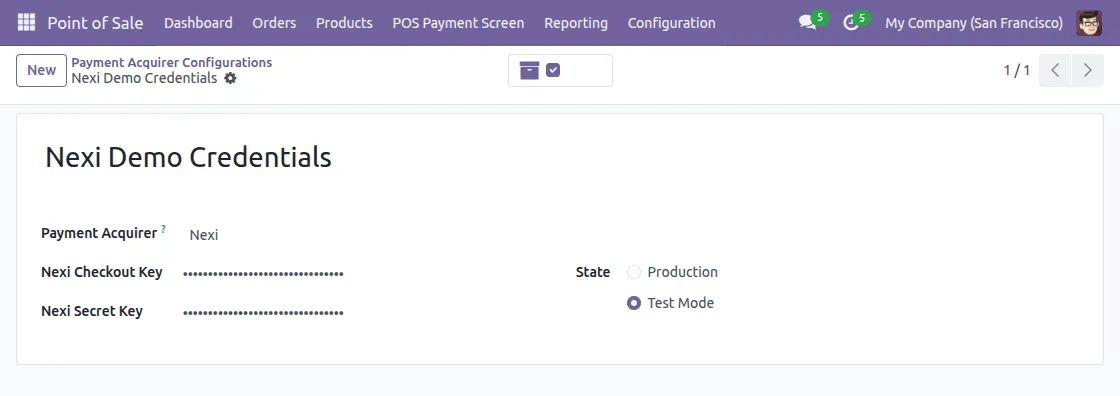This screenshot has width=1120, height=396.
Task: Click the archive box icon
Action: [529, 70]
